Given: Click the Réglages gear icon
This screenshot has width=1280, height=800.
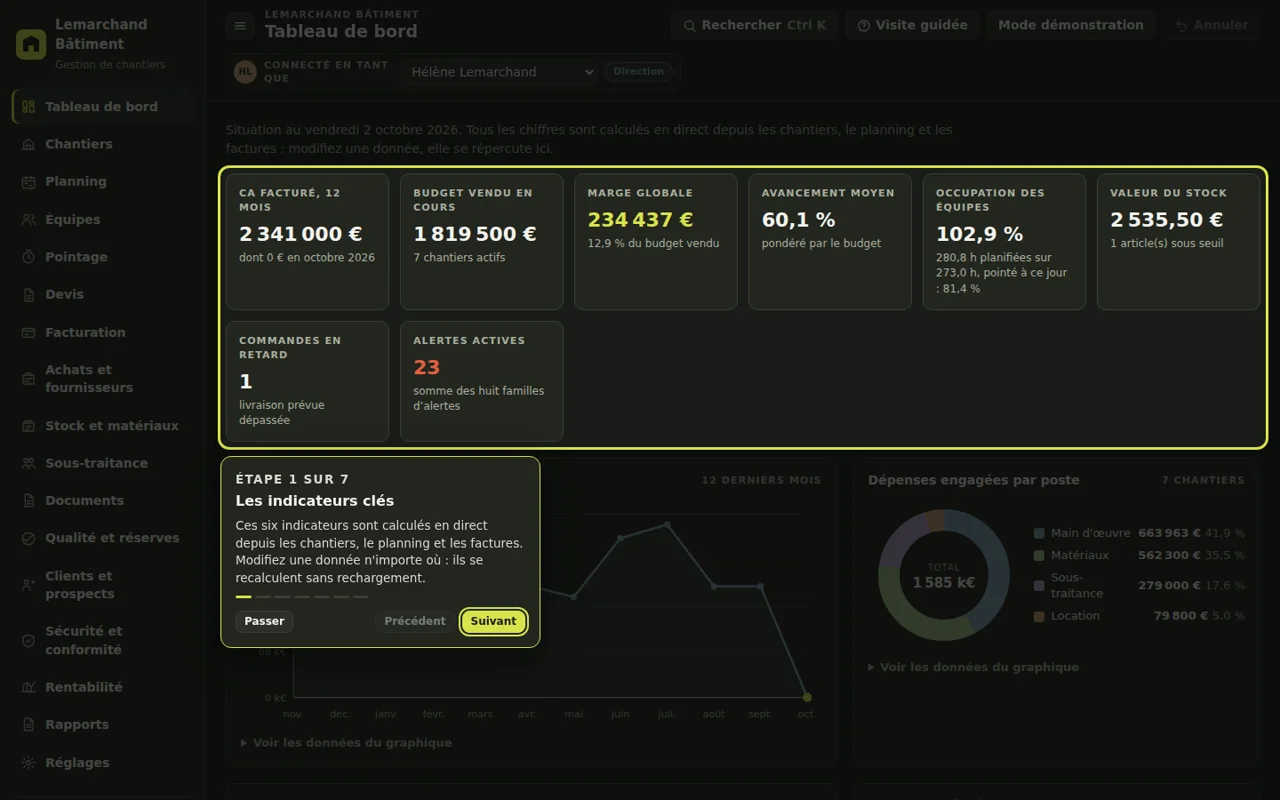Looking at the screenshot, I should pos(28,763).
